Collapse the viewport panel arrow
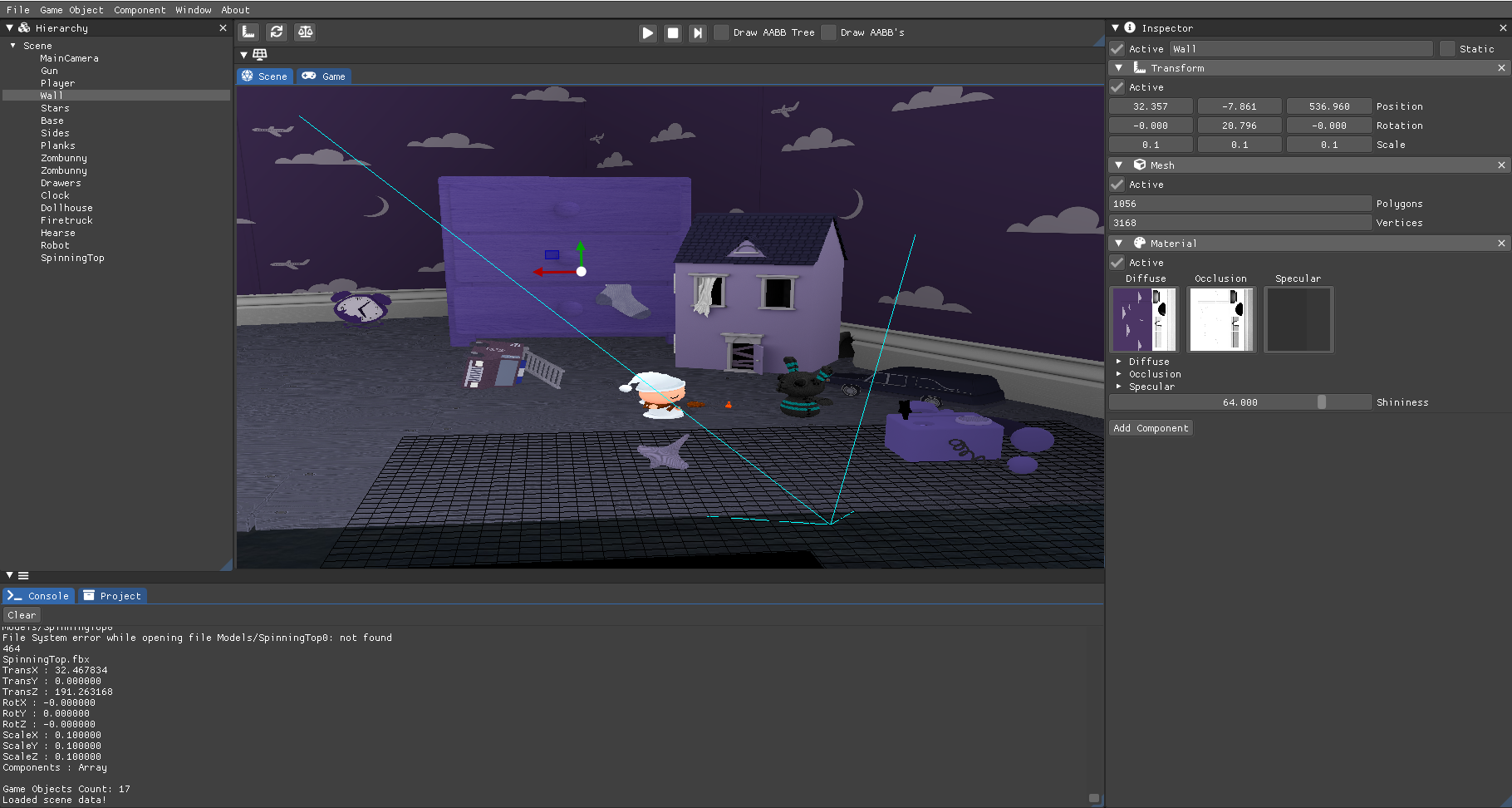 coord(243,55)
